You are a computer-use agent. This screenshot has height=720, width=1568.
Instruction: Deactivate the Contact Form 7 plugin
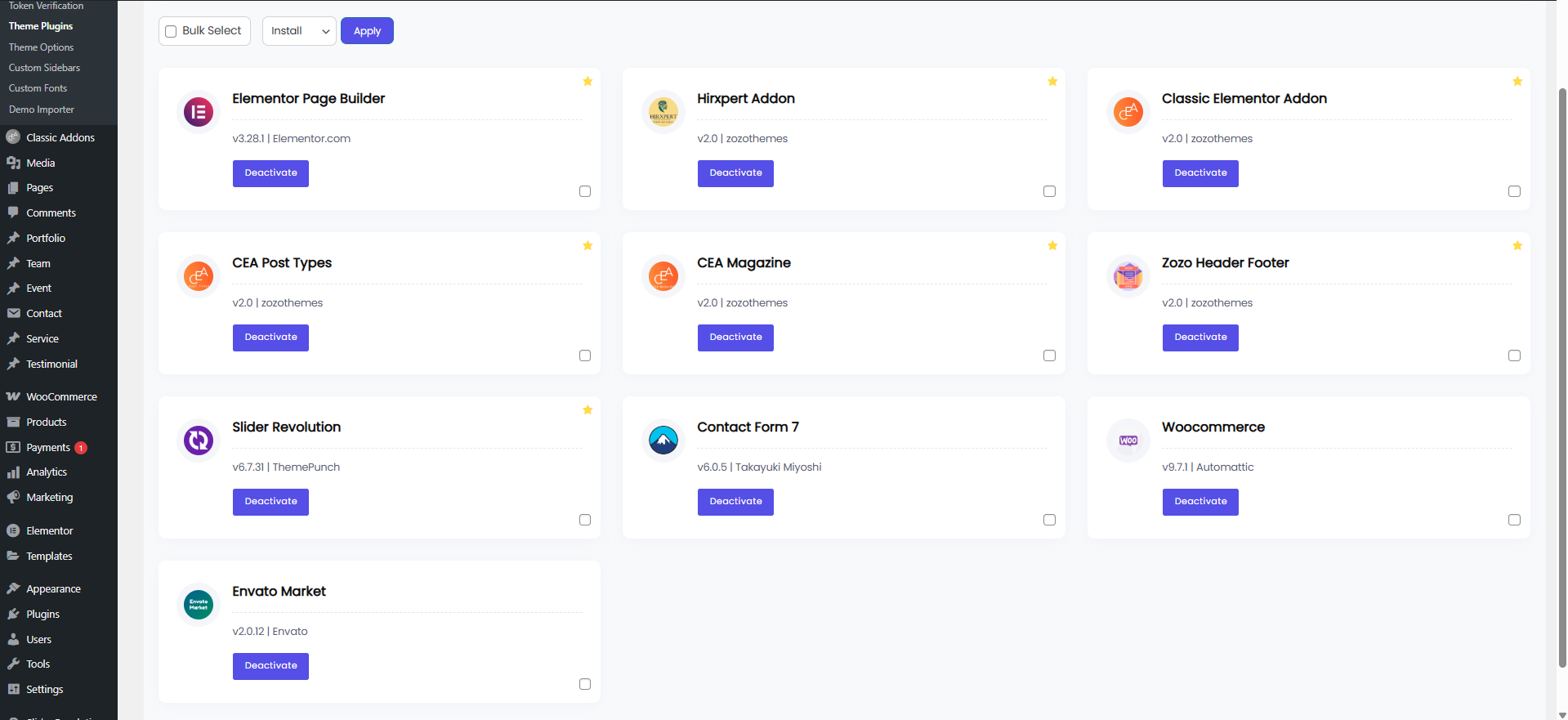click(735, 502)
